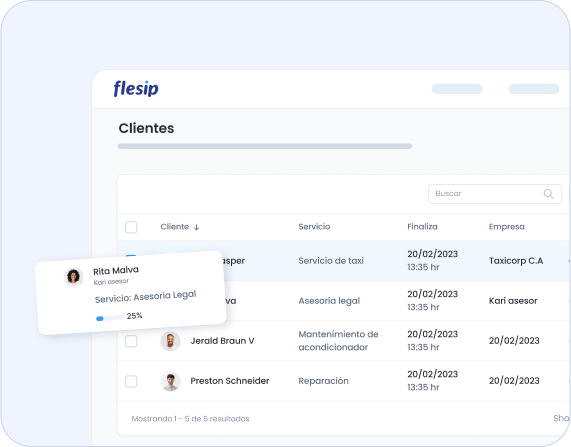Toggle the select-all checkbox in header

(x=131, y=227)
